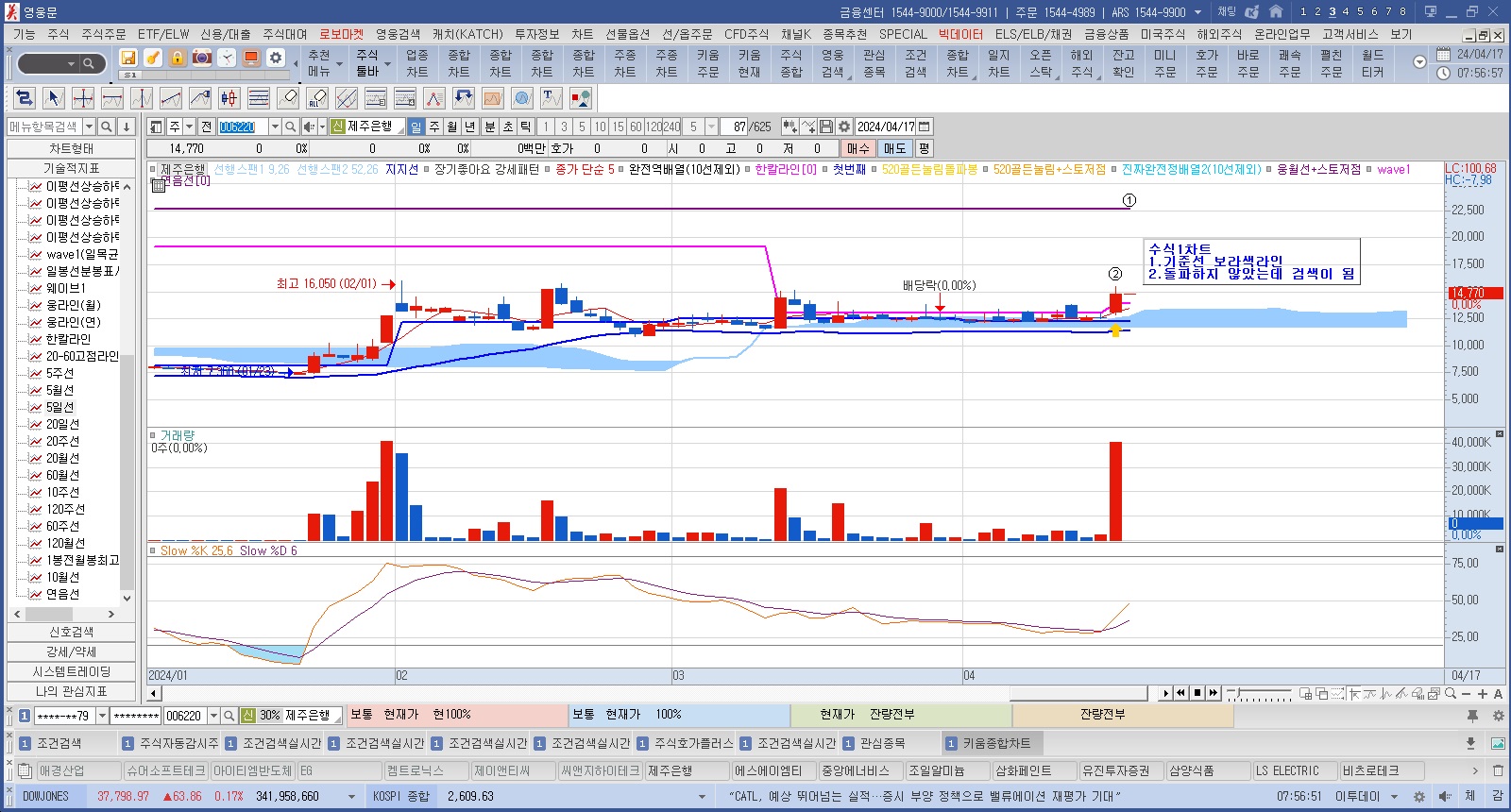Open the date calendar picker

[x=925, y=127]
